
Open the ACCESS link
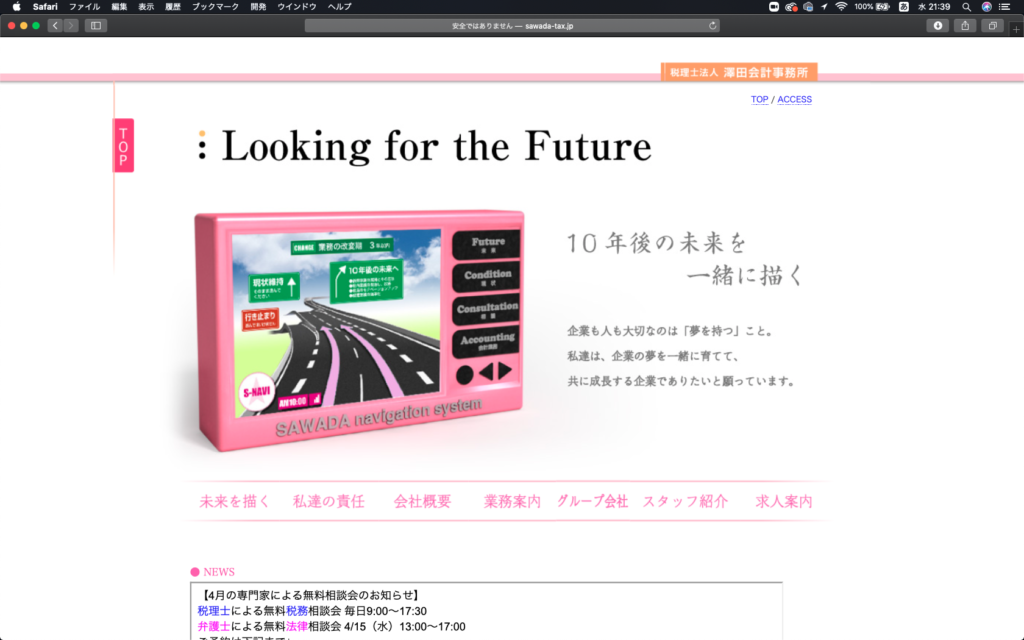click(x=794, y=99)
